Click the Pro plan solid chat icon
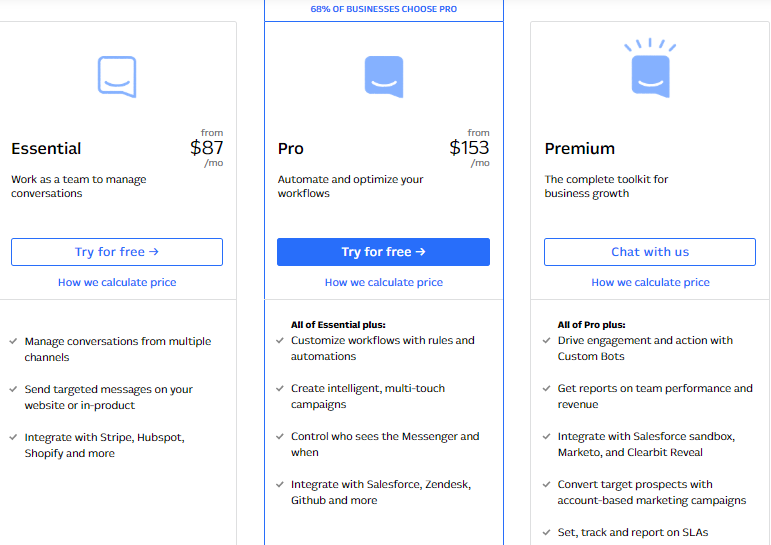This screenshot has height=545, width=771. (384, 77)
